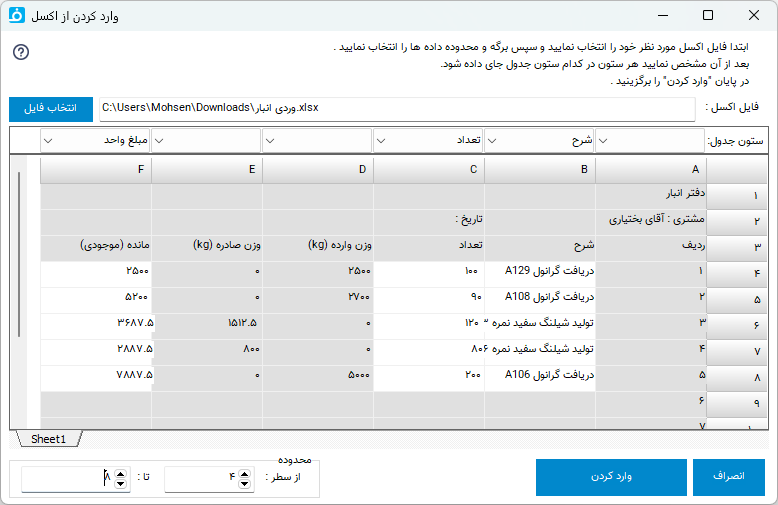The width and height of the screenshot is (778, 505).
Task: Click the cell with value ۱۵۱۲.۵
Action: (206, 326)
